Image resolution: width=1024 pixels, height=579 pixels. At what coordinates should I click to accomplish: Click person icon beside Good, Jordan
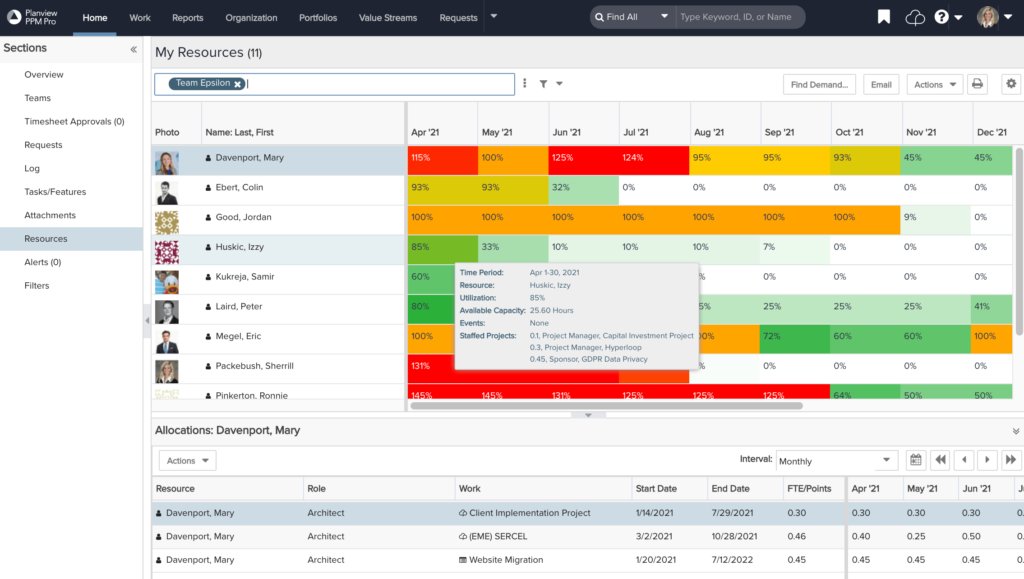click(x=208, y=217)
